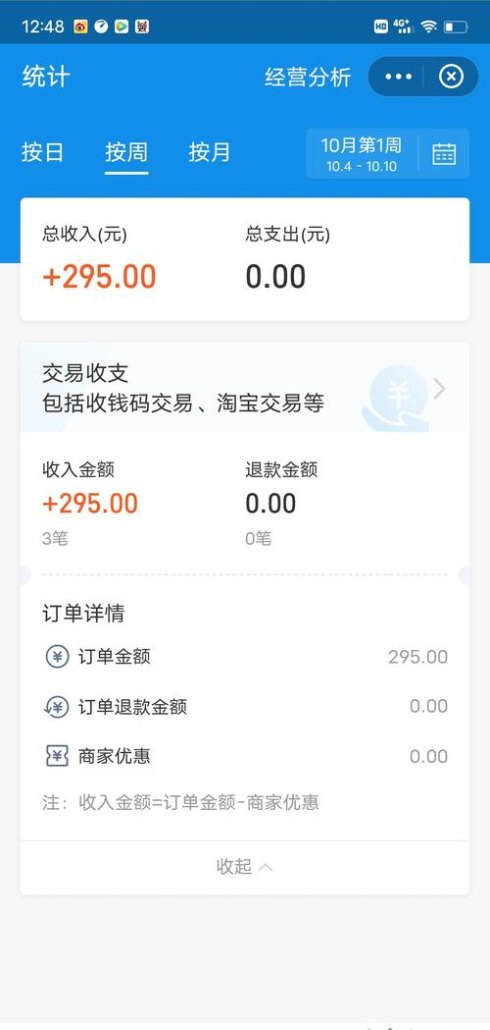Screen dimensions: 490x1030
Task: Tap the 订单金额 295.00 row
Action: (244, 657)
